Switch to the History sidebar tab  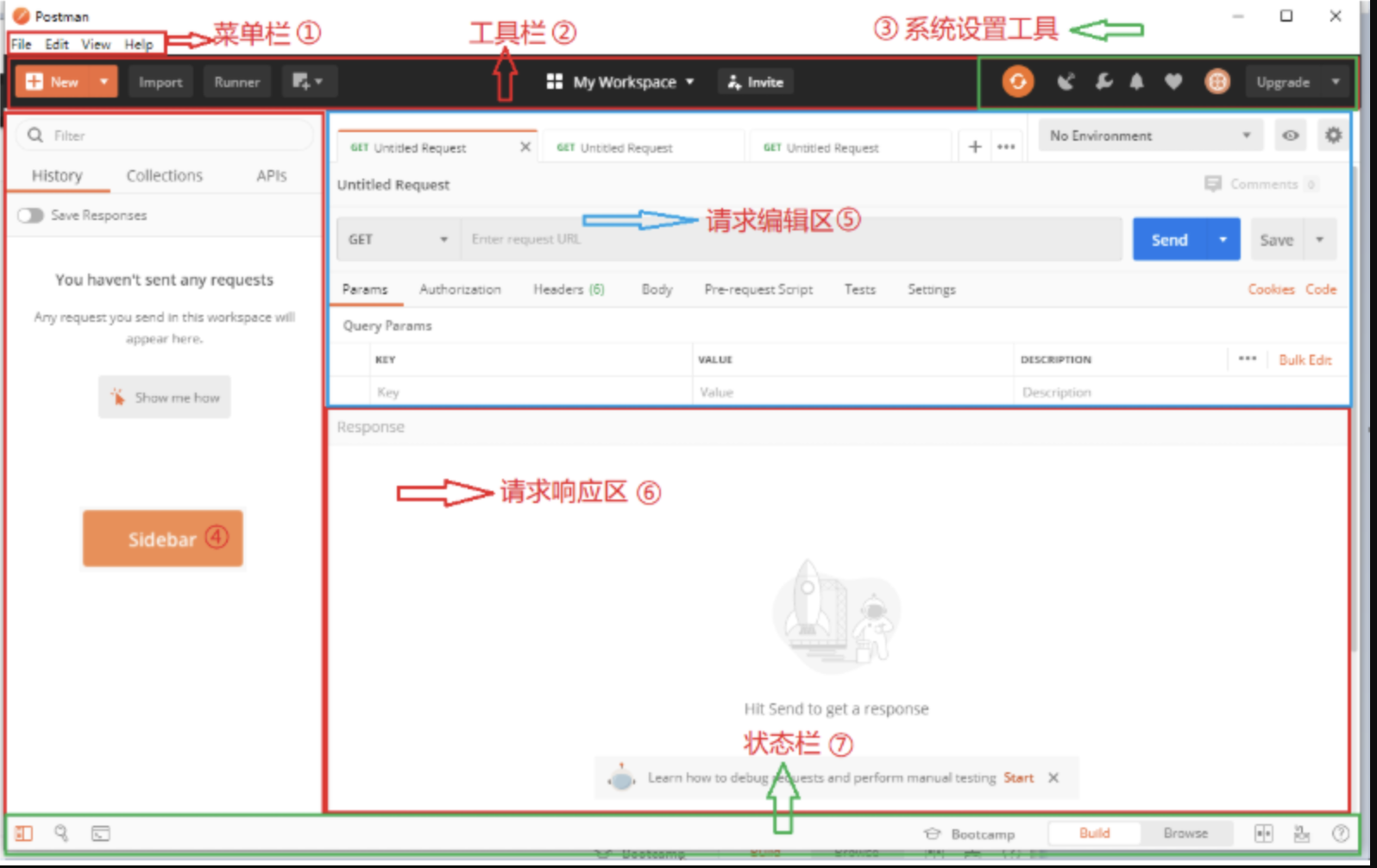click(x=57, y=175)
